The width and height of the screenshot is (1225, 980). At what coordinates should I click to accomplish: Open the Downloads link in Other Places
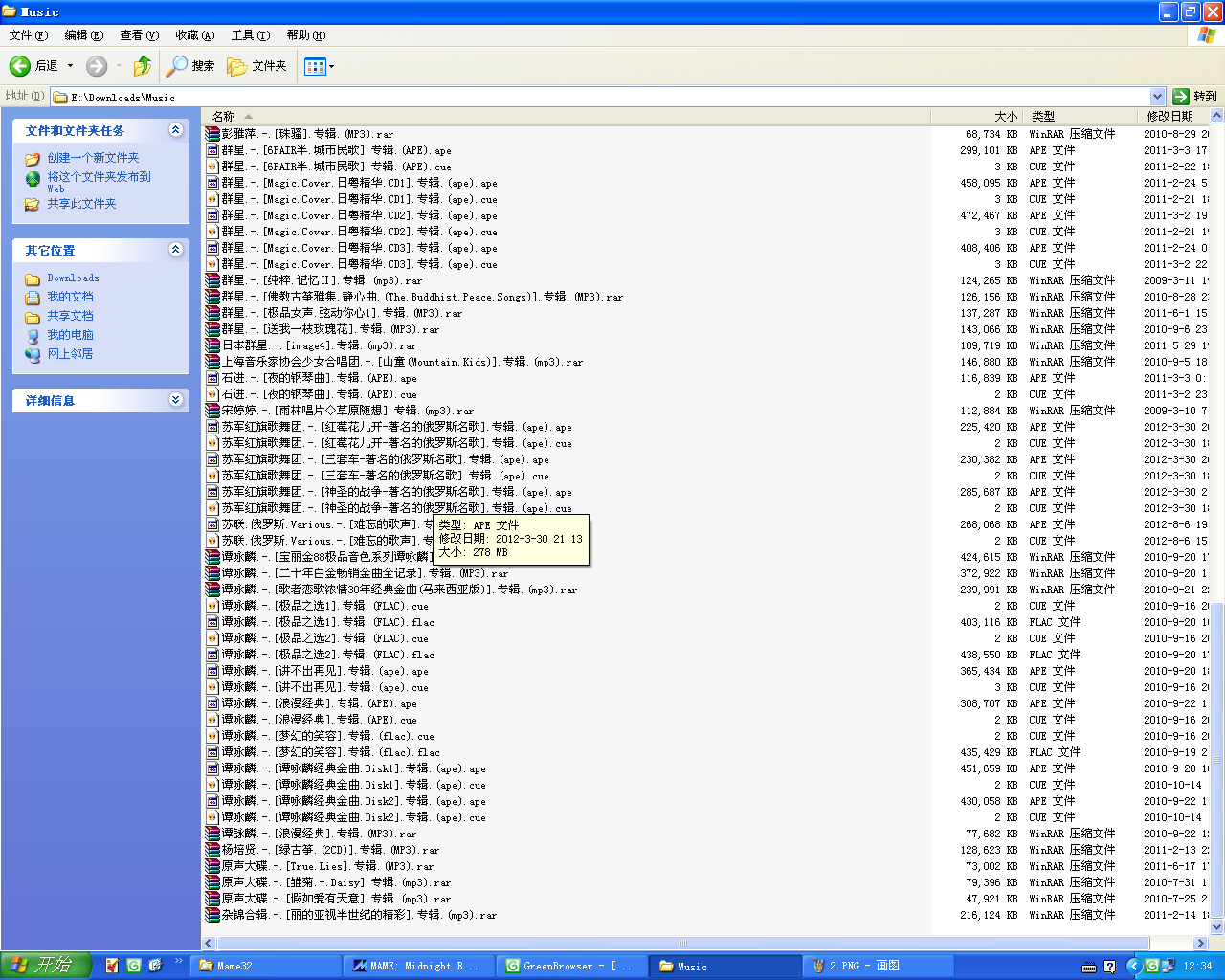pyautogui.click(x=73, y=278)
